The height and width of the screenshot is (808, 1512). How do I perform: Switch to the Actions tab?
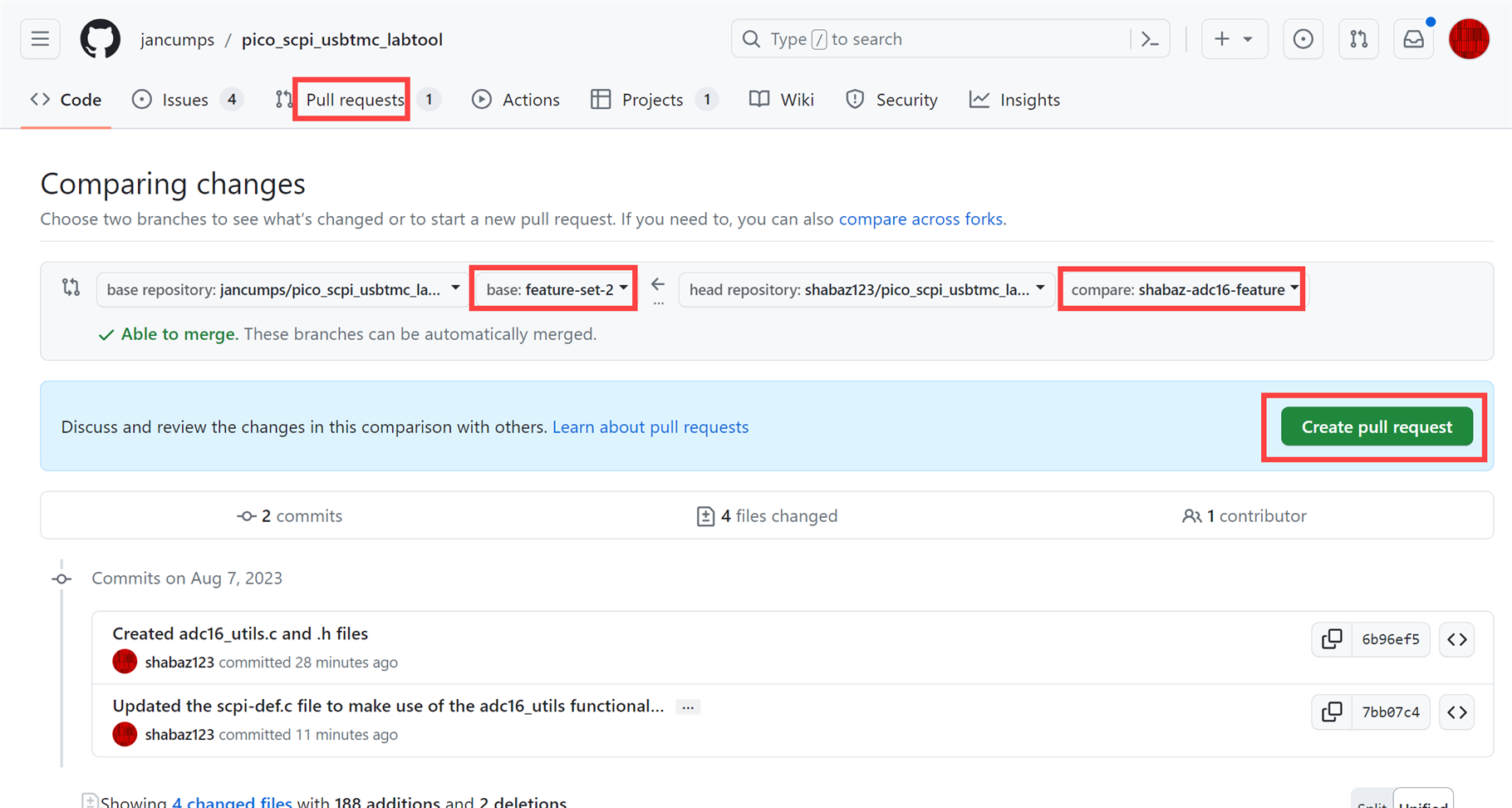tap(516, 100)
